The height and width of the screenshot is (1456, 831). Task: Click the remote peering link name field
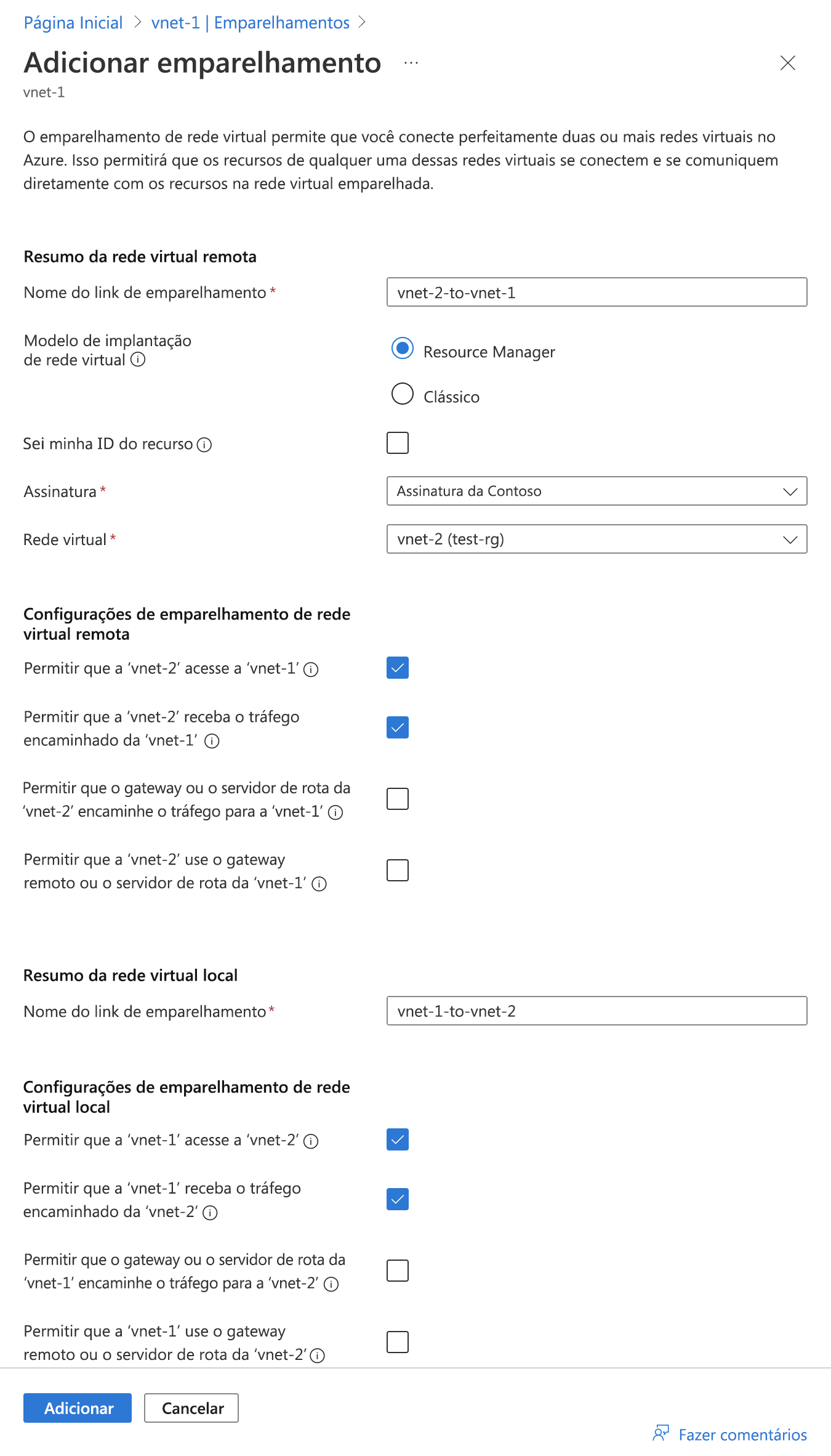click(x=596, y=292)
